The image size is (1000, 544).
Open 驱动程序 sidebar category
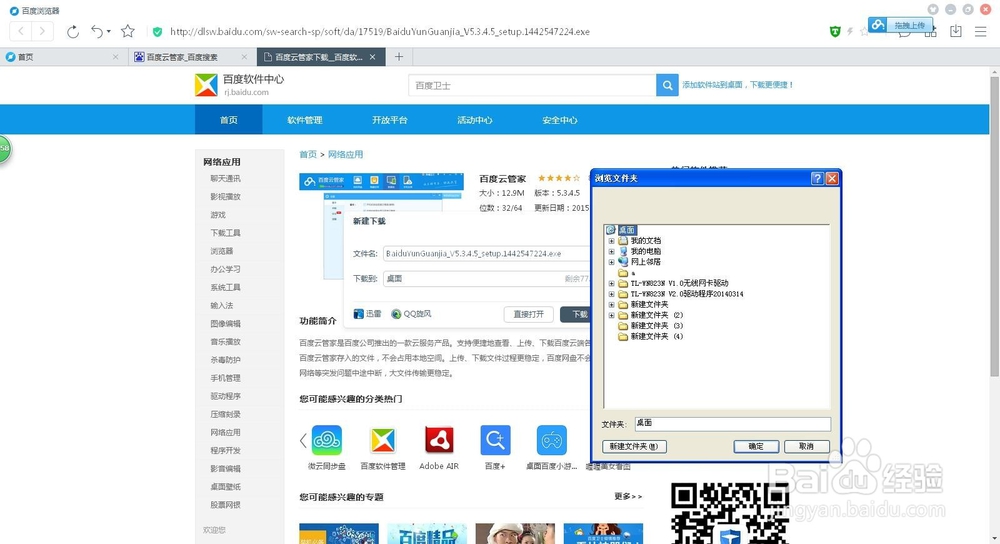(226, 396)
